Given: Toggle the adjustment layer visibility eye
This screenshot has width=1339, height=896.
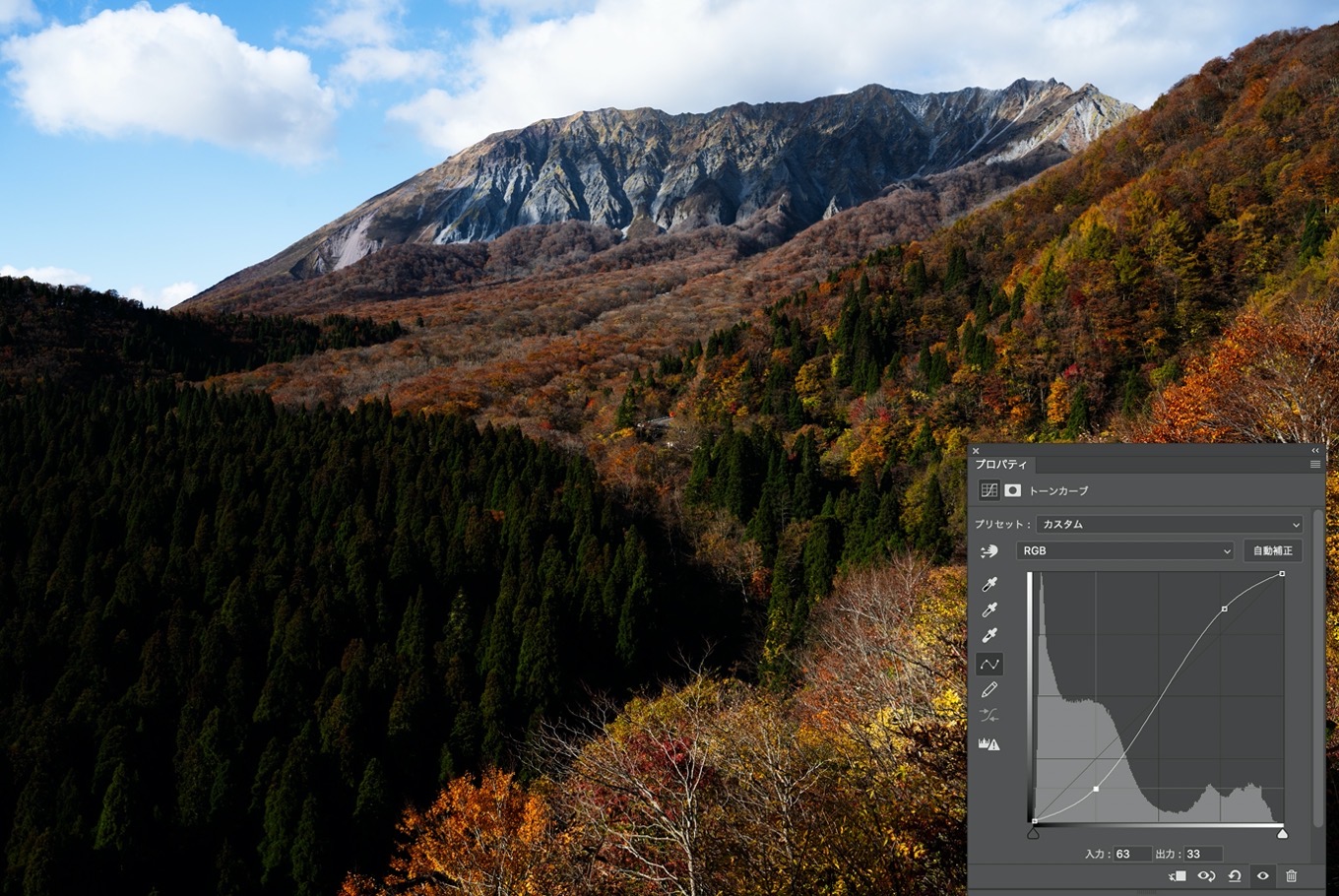Looking at the screenshot, I should (x=1262, y=875).
